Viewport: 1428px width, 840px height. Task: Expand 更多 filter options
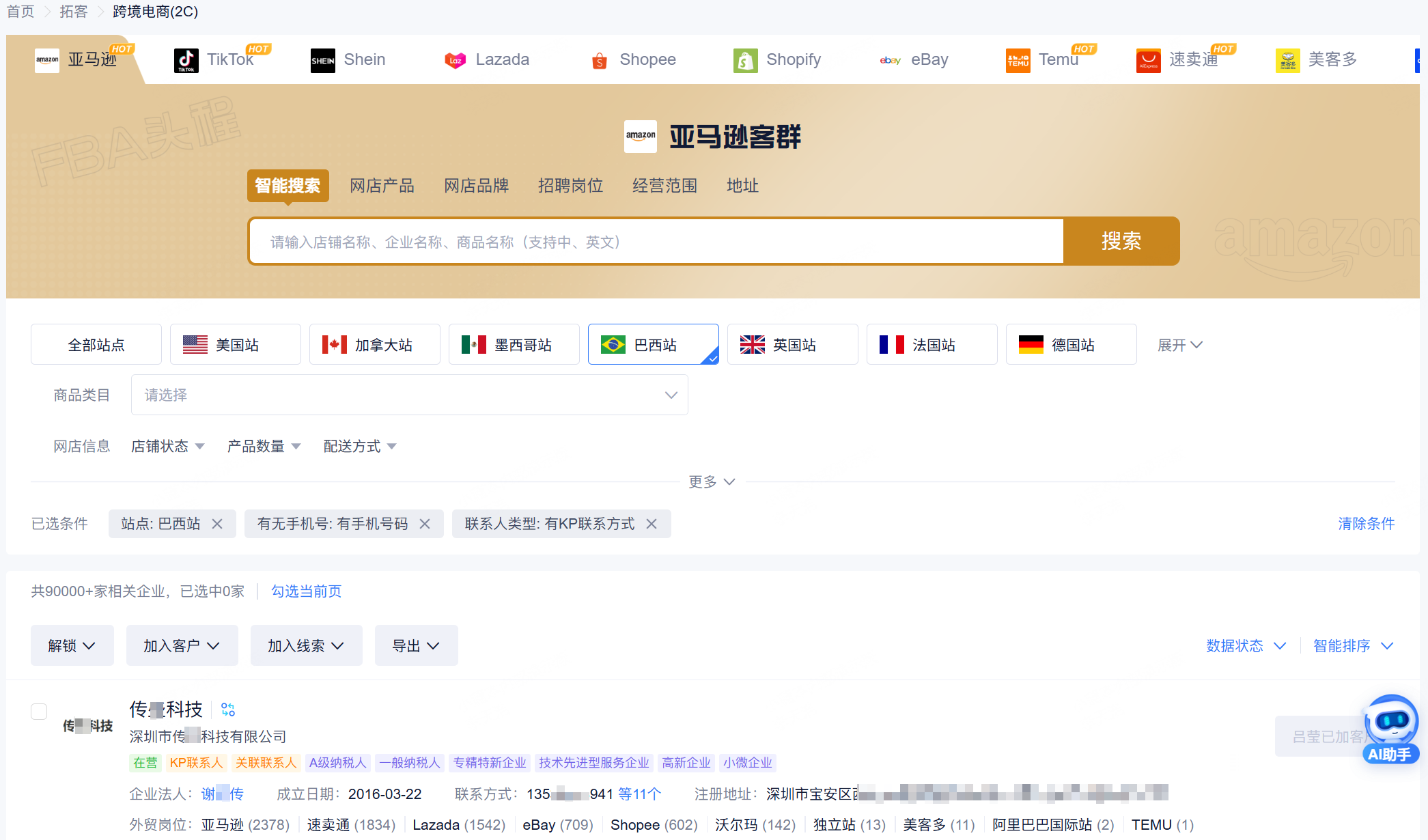pos(711,482)
